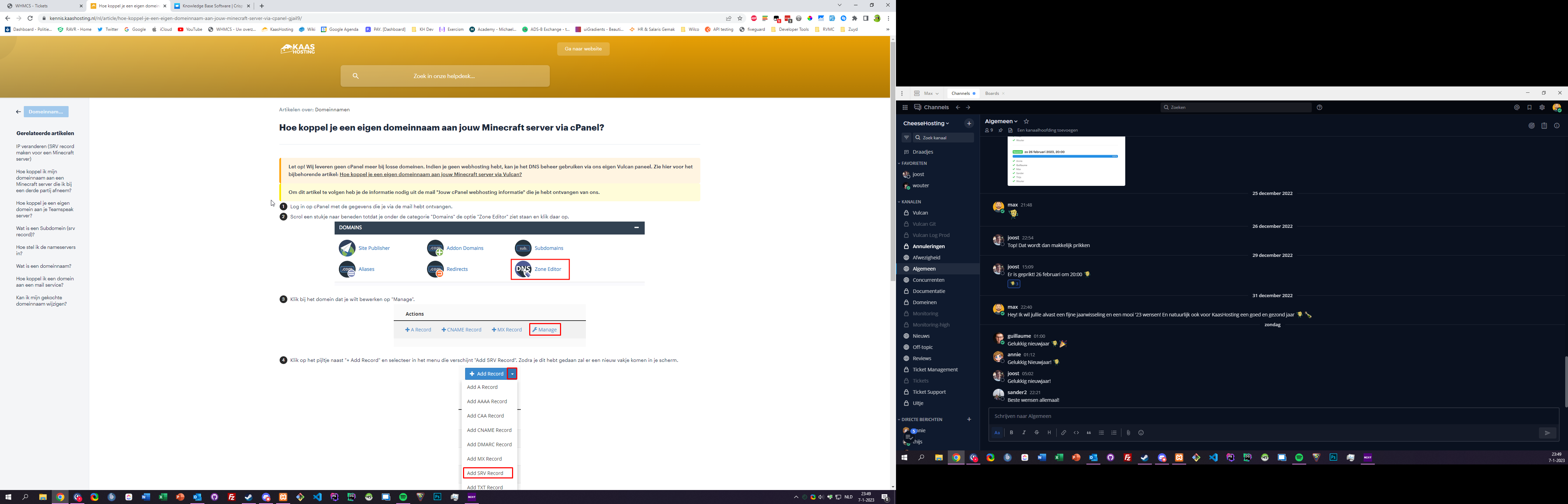Favorite the Algemeen channel with star
Image resolution: width=1568 pixels, height=504 pixels.
tap(1026, 121)
